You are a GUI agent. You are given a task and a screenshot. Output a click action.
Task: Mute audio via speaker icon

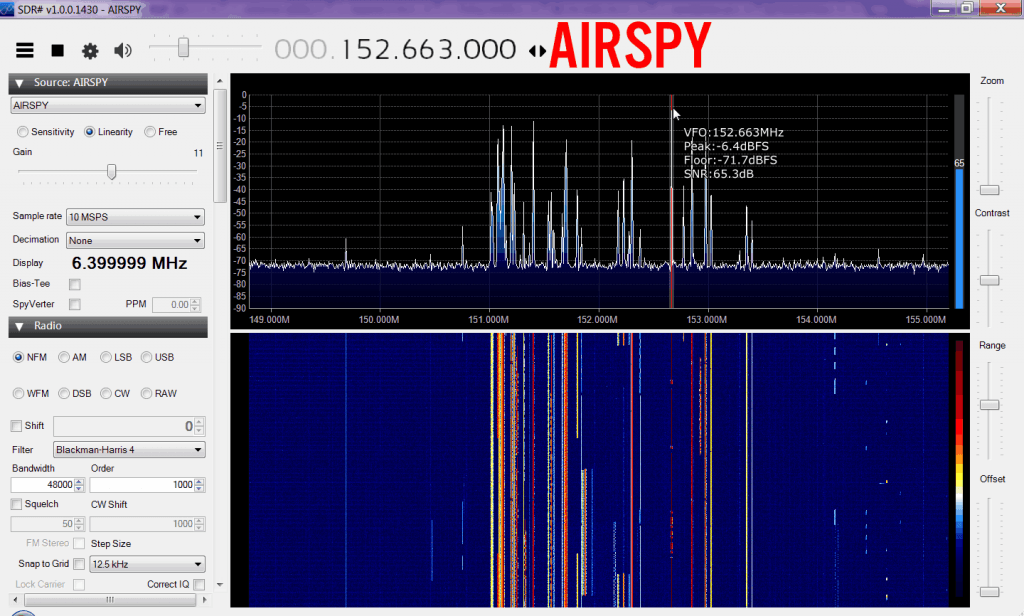click(x=123, y=50)
